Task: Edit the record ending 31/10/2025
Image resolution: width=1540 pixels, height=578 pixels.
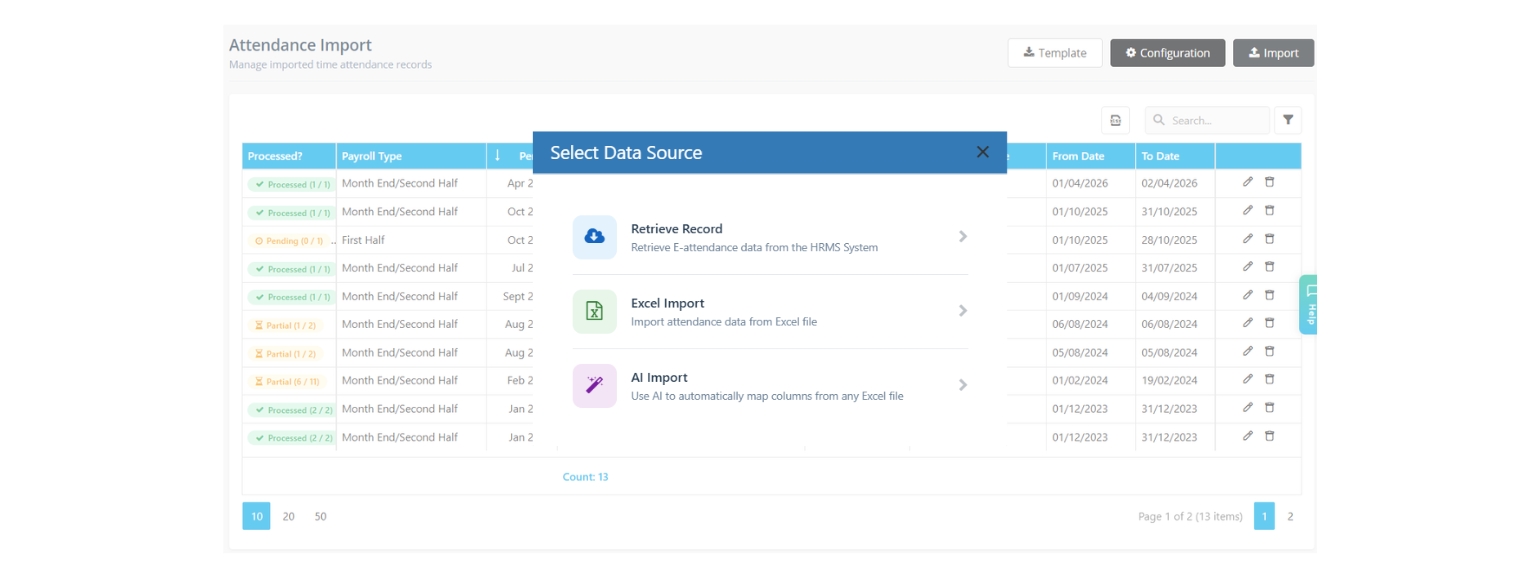Action: [x=1247, y=210]
